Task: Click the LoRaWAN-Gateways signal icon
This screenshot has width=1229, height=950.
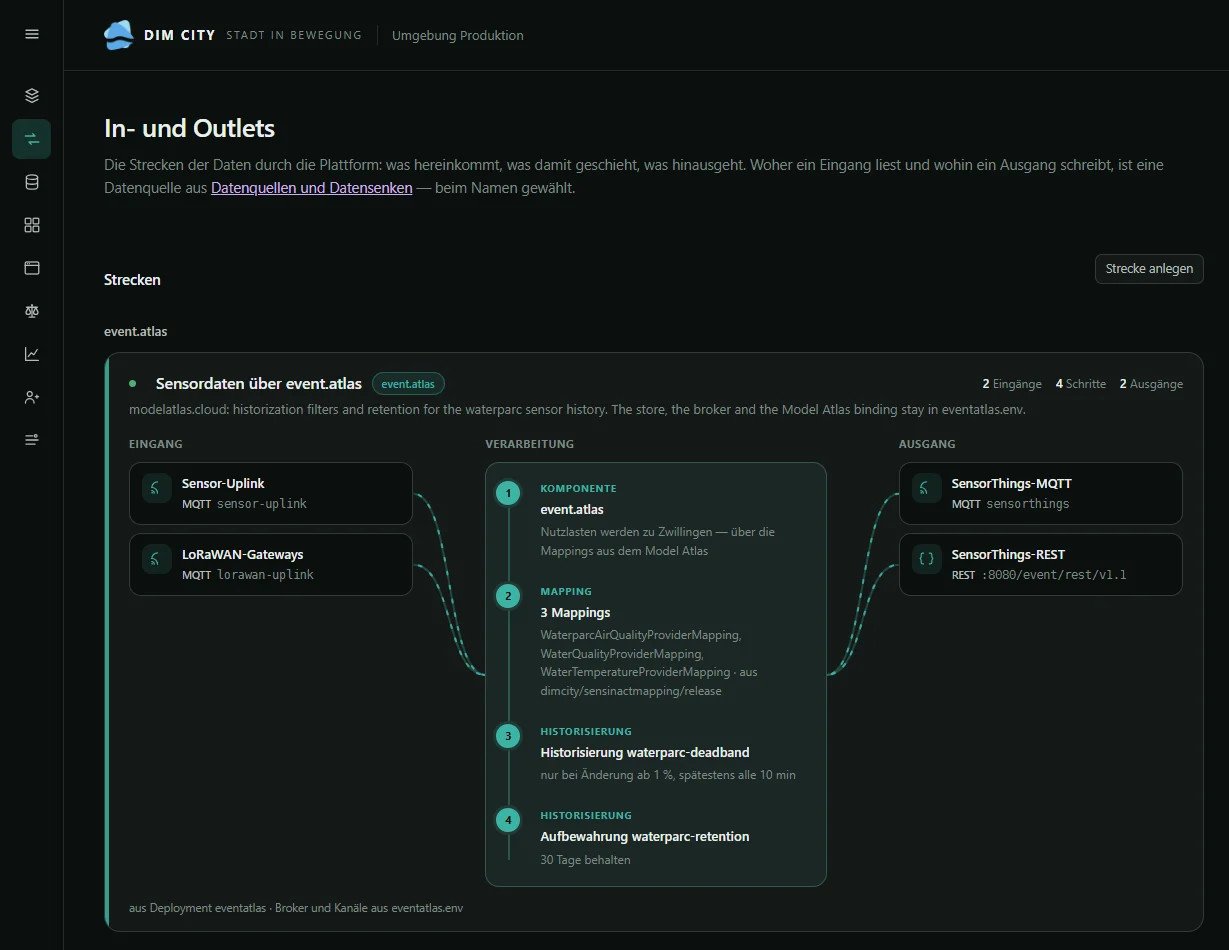Action: click(x=157, y=559)
